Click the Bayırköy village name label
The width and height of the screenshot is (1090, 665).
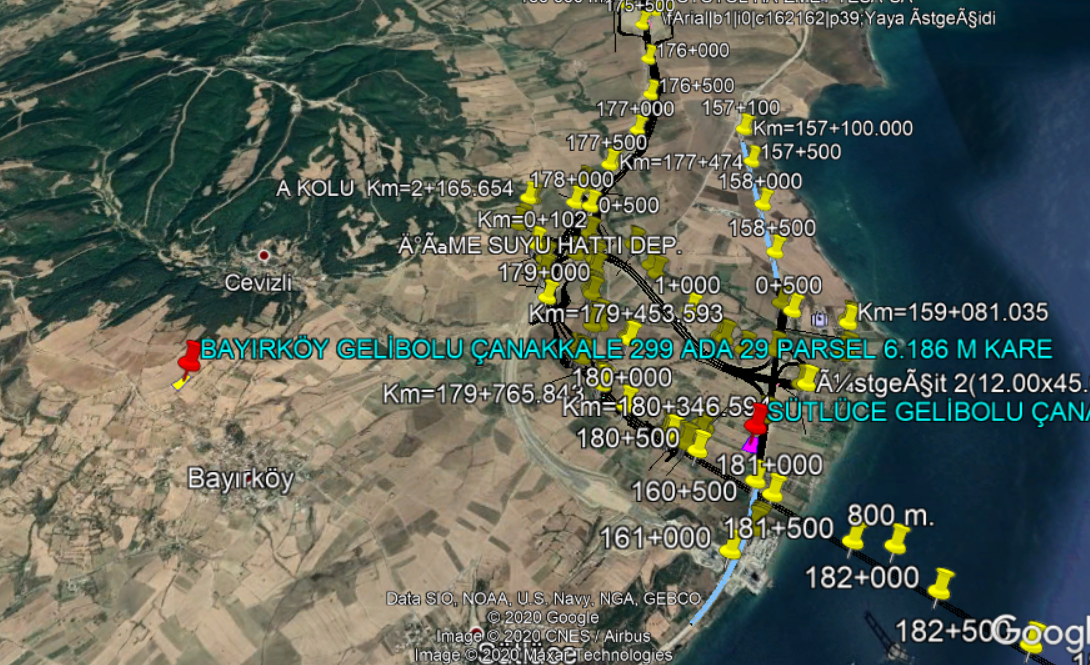[x=240, y=479]
